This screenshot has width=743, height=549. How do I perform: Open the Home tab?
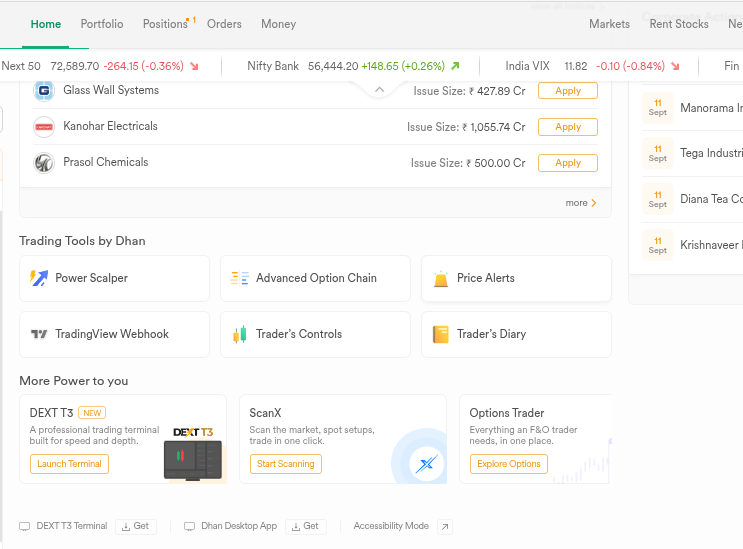point(45,24)
